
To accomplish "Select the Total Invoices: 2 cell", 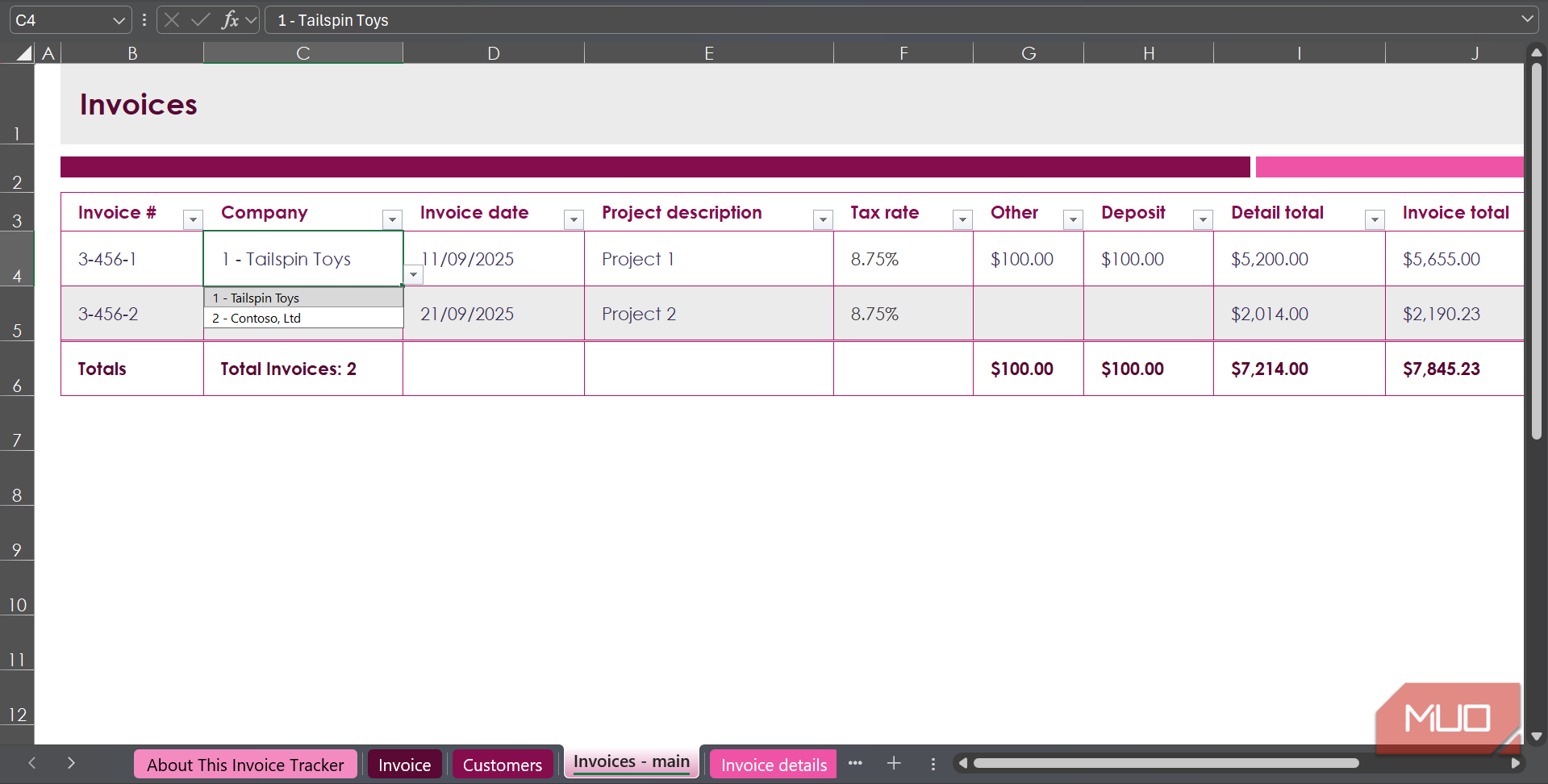I will click(303, 369).
